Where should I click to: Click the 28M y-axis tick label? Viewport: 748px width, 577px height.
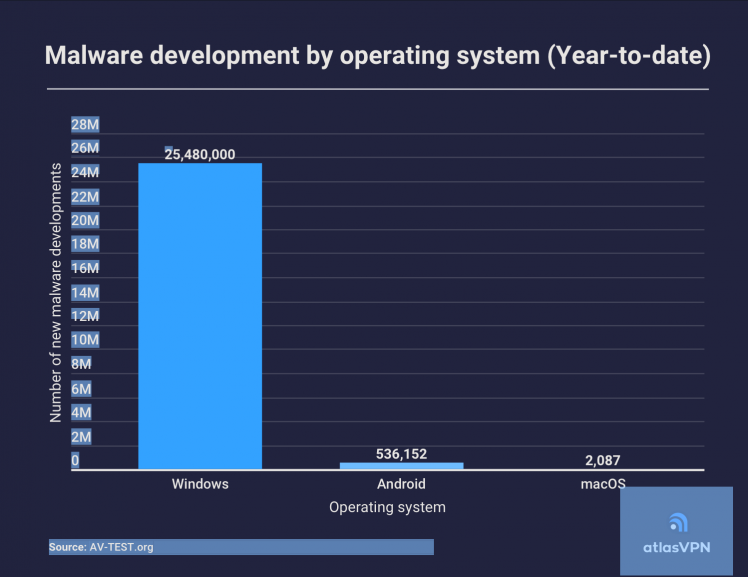[x=84, y=124]
